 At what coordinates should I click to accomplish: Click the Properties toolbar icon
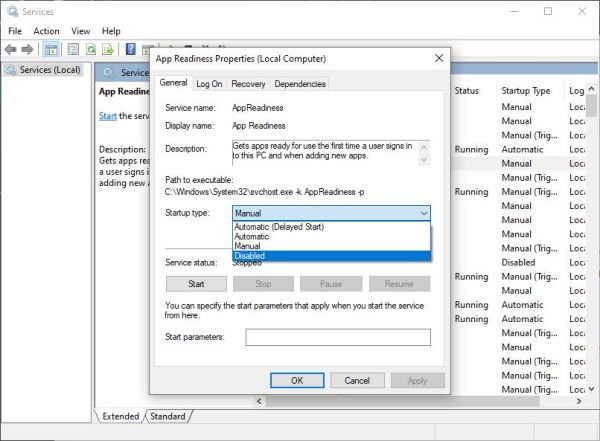[73, 49]
